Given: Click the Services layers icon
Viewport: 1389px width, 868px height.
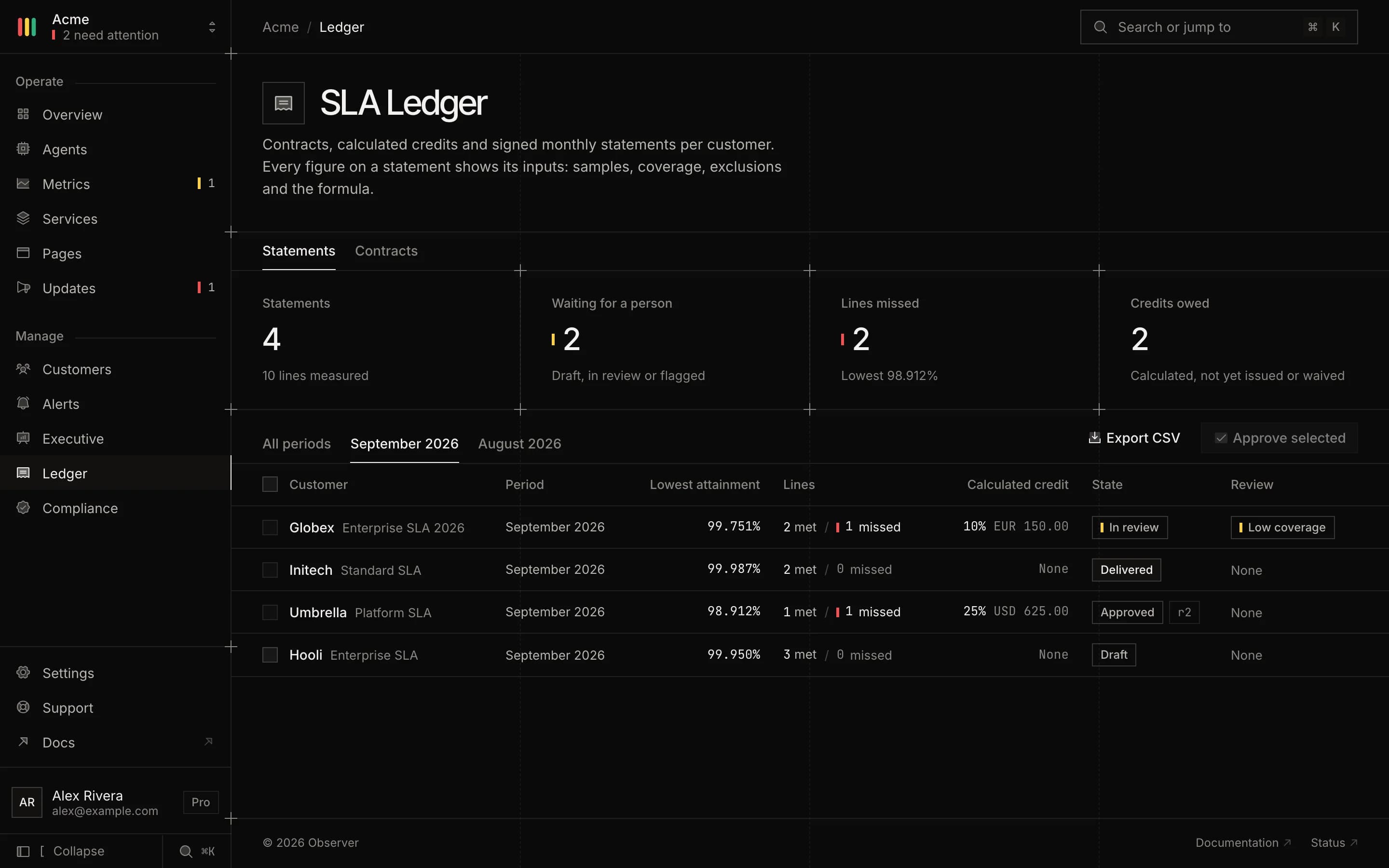Looking at the screenshot, I should 23,218.
